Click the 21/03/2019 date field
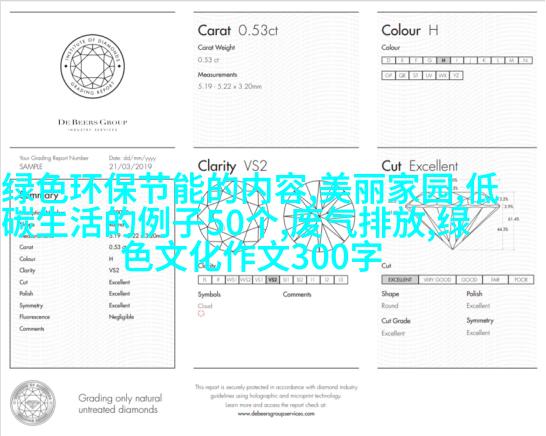546x436 pixels. tap(130, 166)
